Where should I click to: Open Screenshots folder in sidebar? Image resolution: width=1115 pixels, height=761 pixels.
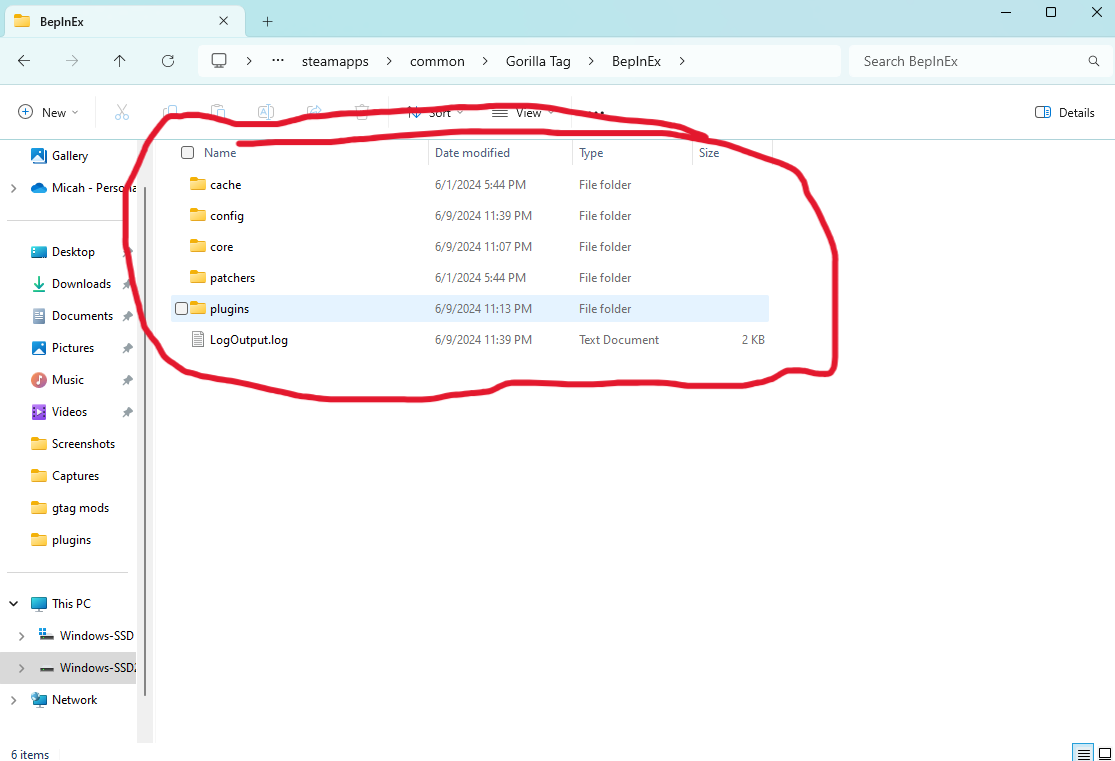point(83,444)
